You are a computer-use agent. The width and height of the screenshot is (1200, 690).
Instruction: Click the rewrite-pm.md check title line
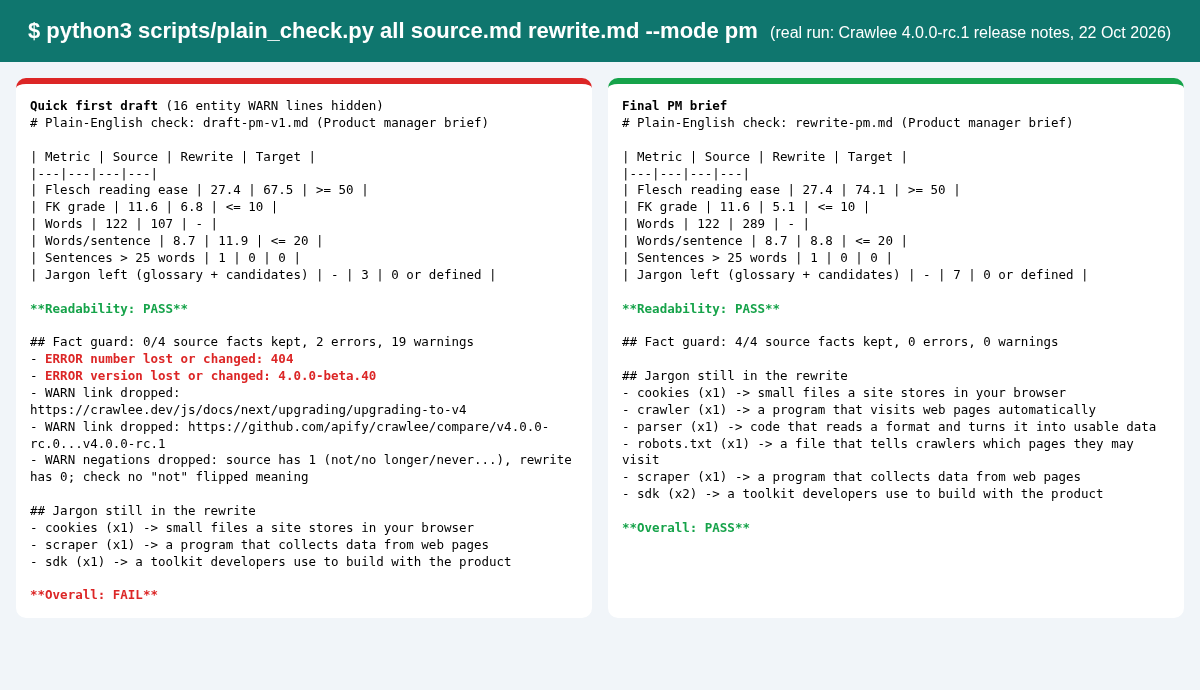pyautogui.click(x=847, y=123)
